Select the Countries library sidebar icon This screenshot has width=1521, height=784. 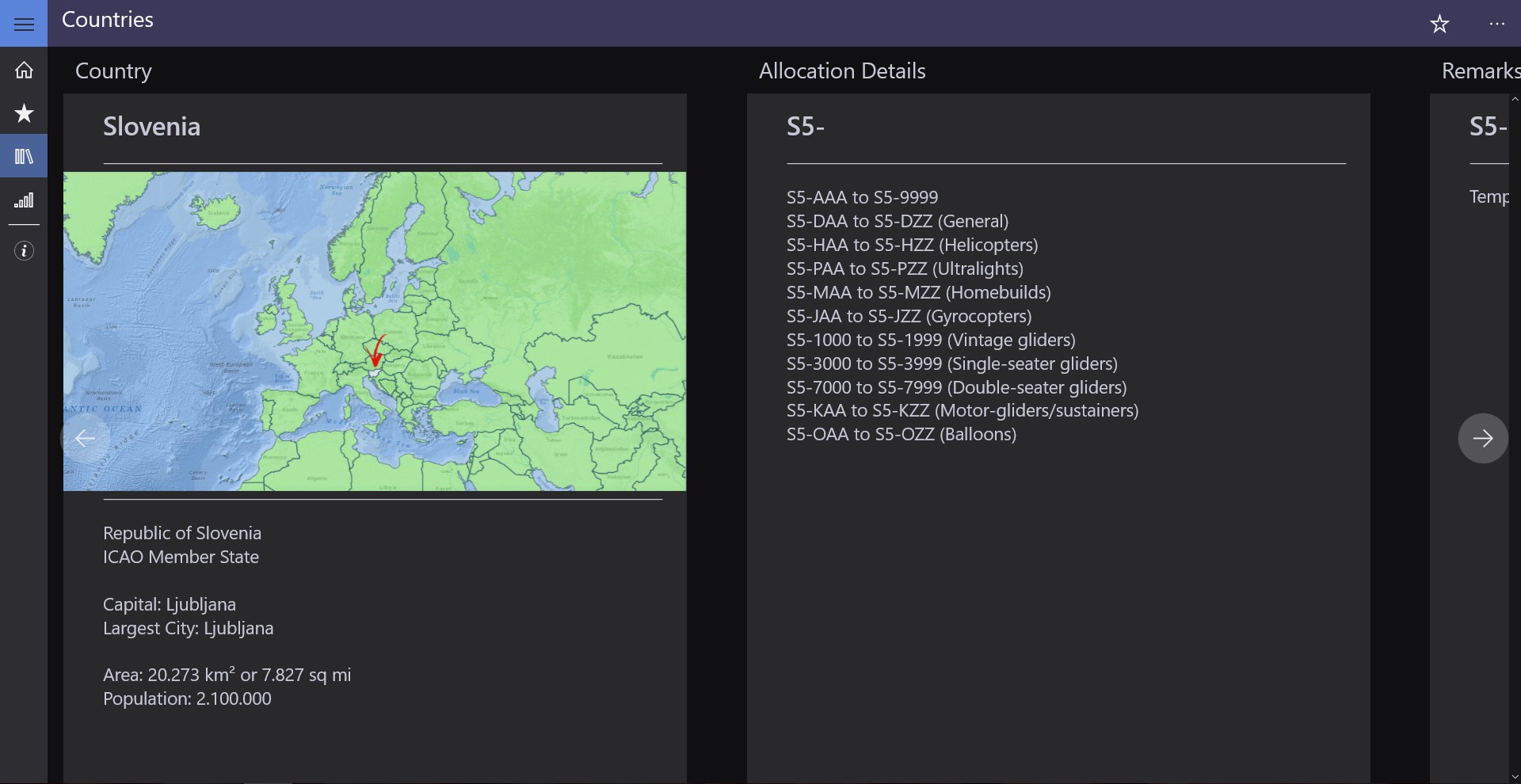[24, 156]
